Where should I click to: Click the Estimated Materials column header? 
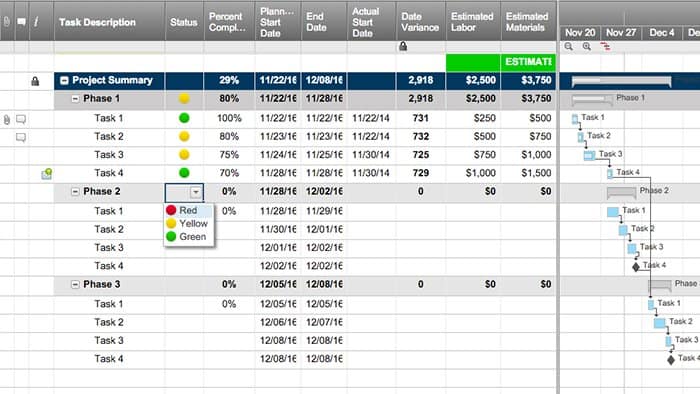pyautogui.click(x=528, y=22)
